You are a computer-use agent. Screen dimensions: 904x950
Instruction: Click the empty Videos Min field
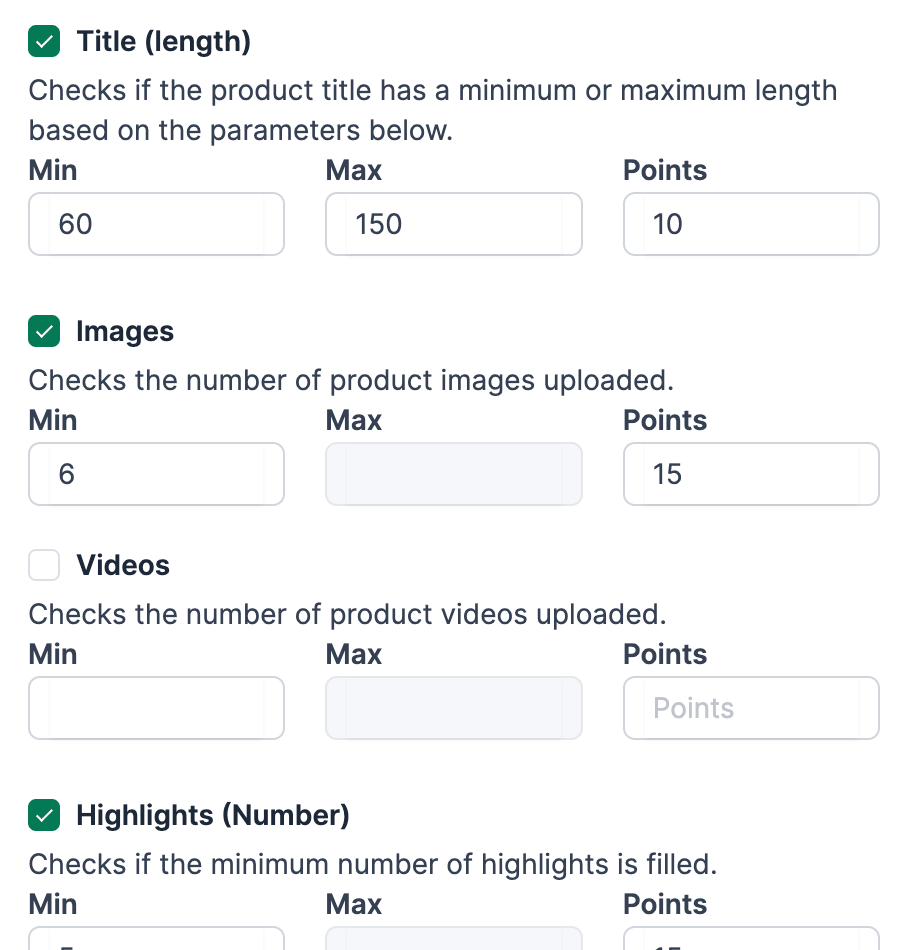(x=156, y=708)
